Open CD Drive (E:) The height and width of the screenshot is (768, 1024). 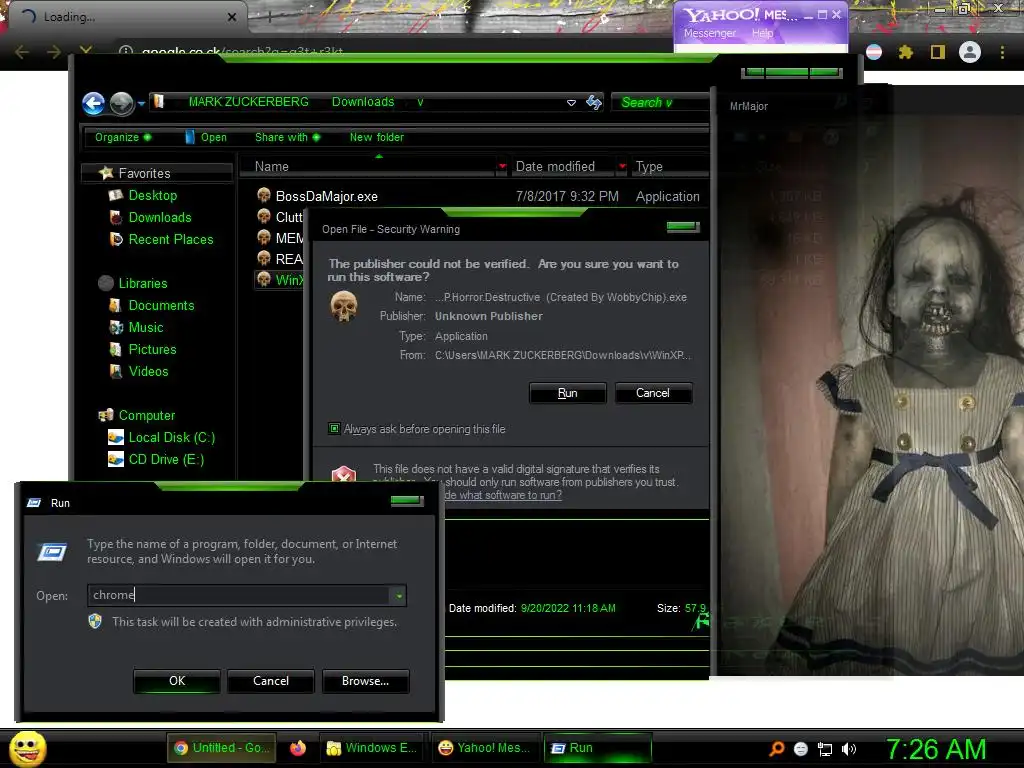pos(166,460)
